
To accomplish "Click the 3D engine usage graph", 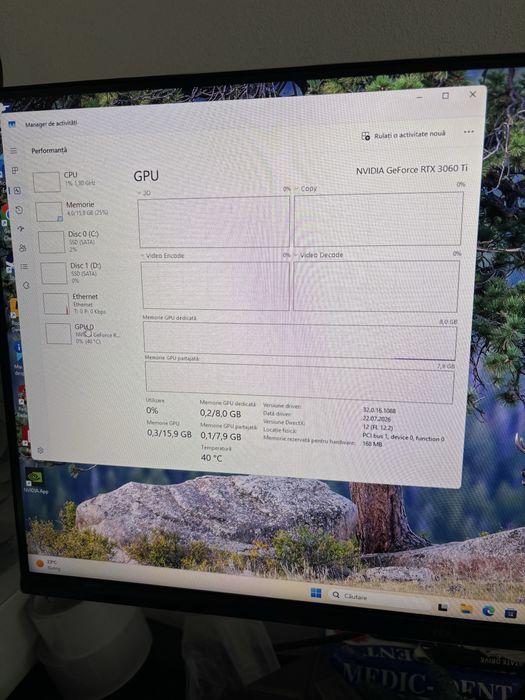I will (214, 221).
